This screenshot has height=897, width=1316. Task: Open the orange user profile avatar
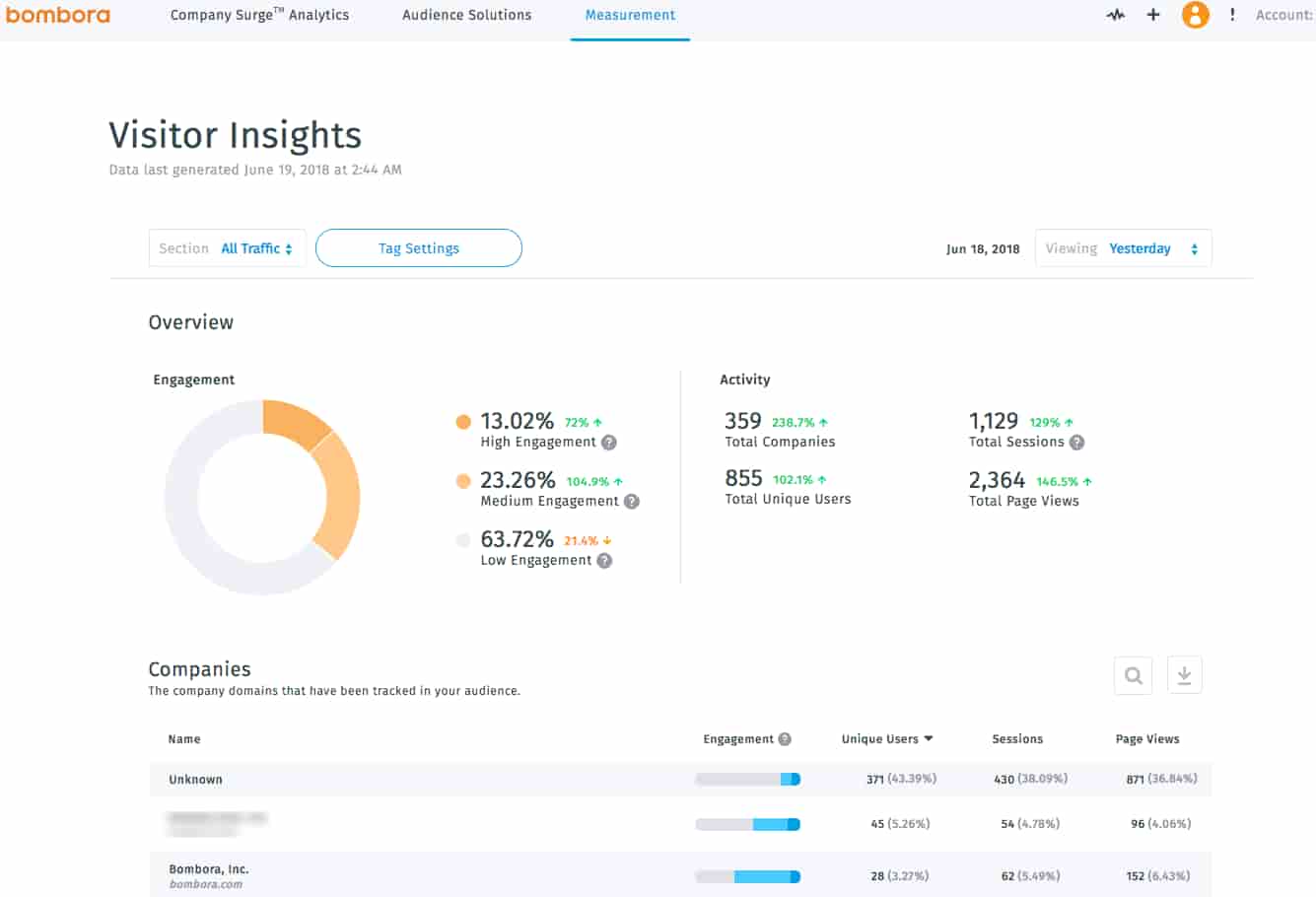(1195, 15)
